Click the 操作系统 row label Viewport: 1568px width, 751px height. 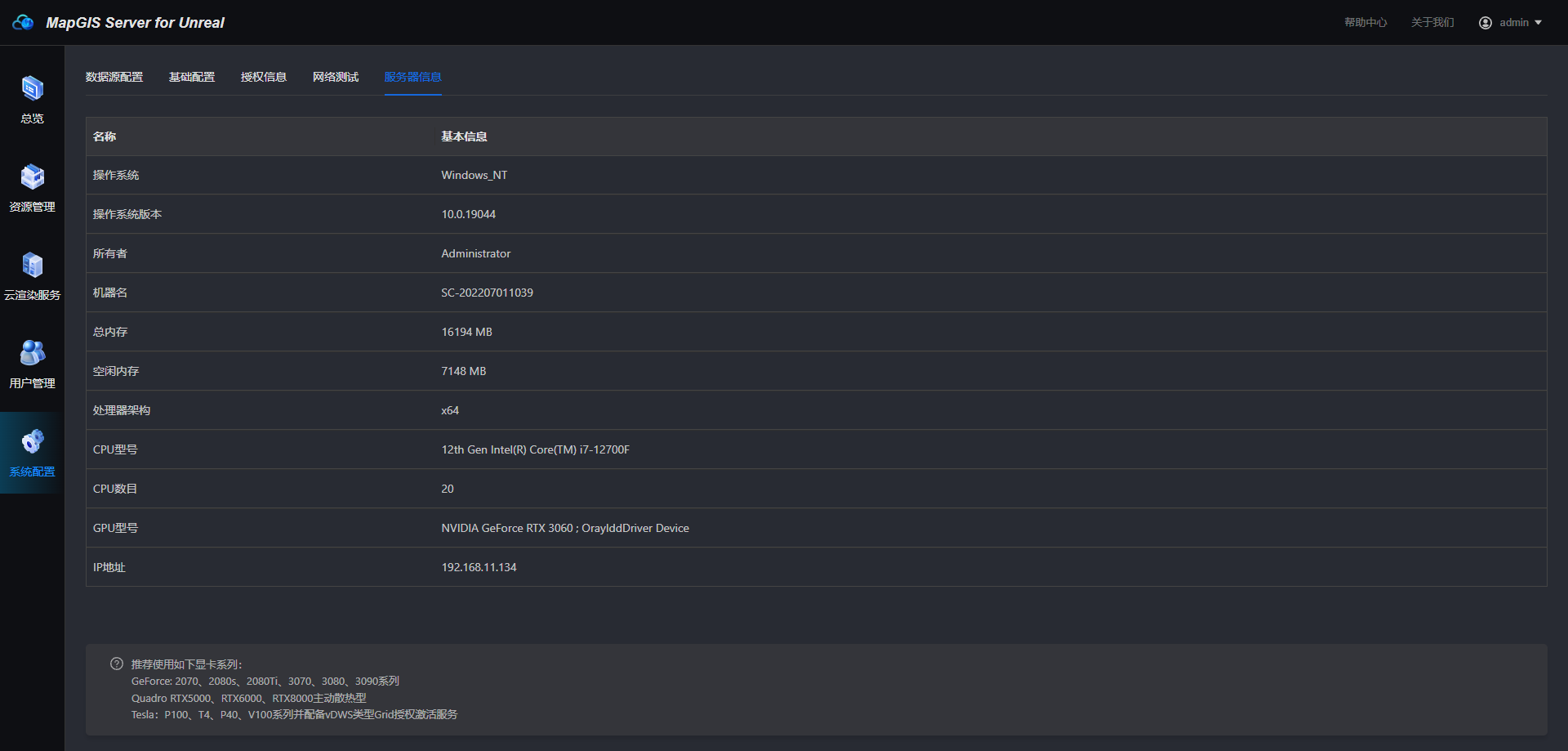(116, 175)
